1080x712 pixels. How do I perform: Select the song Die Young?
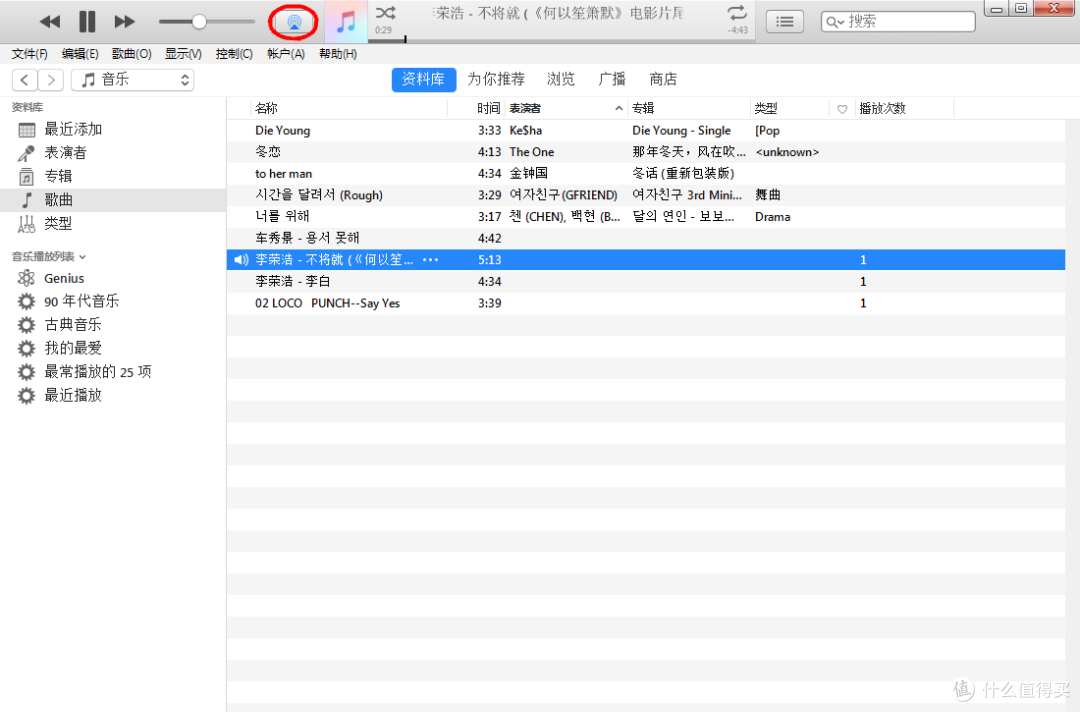pyautogui.click(x=646, y=130)
